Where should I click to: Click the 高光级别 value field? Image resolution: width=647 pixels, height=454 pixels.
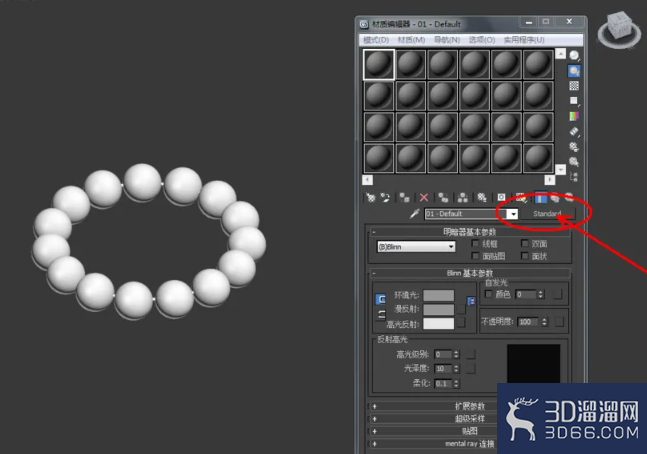(x=444, y=354)
